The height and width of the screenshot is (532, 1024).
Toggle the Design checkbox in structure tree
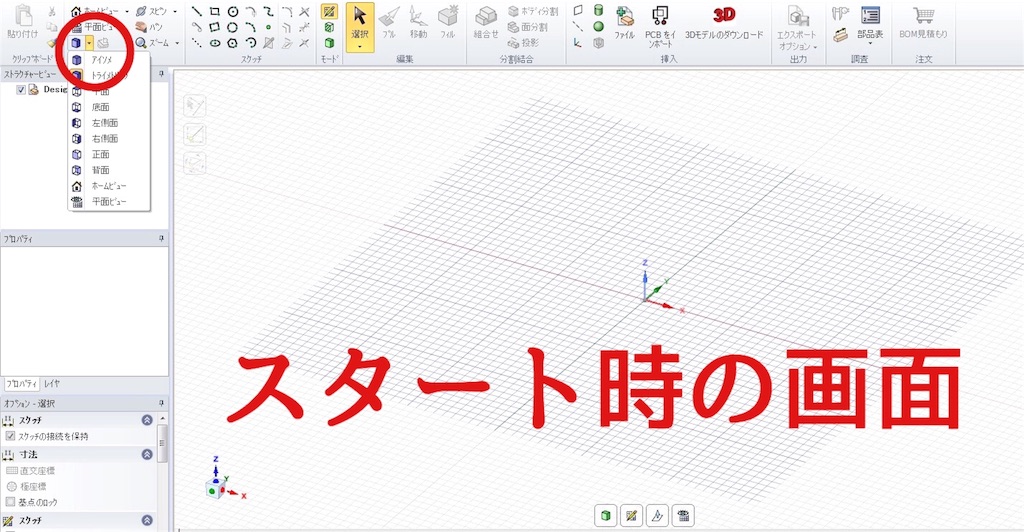[x=21, y=89]
